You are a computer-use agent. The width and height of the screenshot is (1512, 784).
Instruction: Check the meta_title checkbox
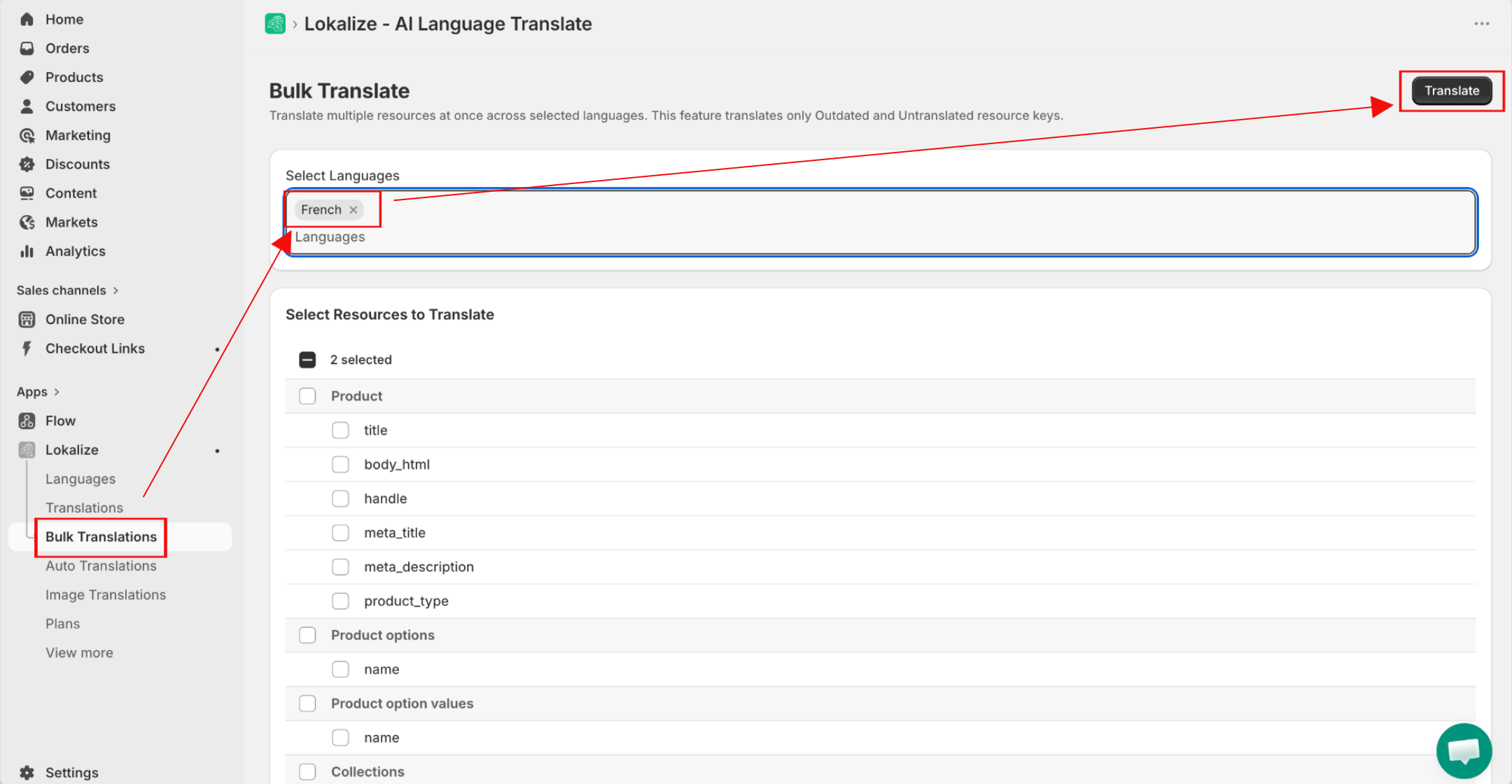pyautogui.click(x=340, y=533)
